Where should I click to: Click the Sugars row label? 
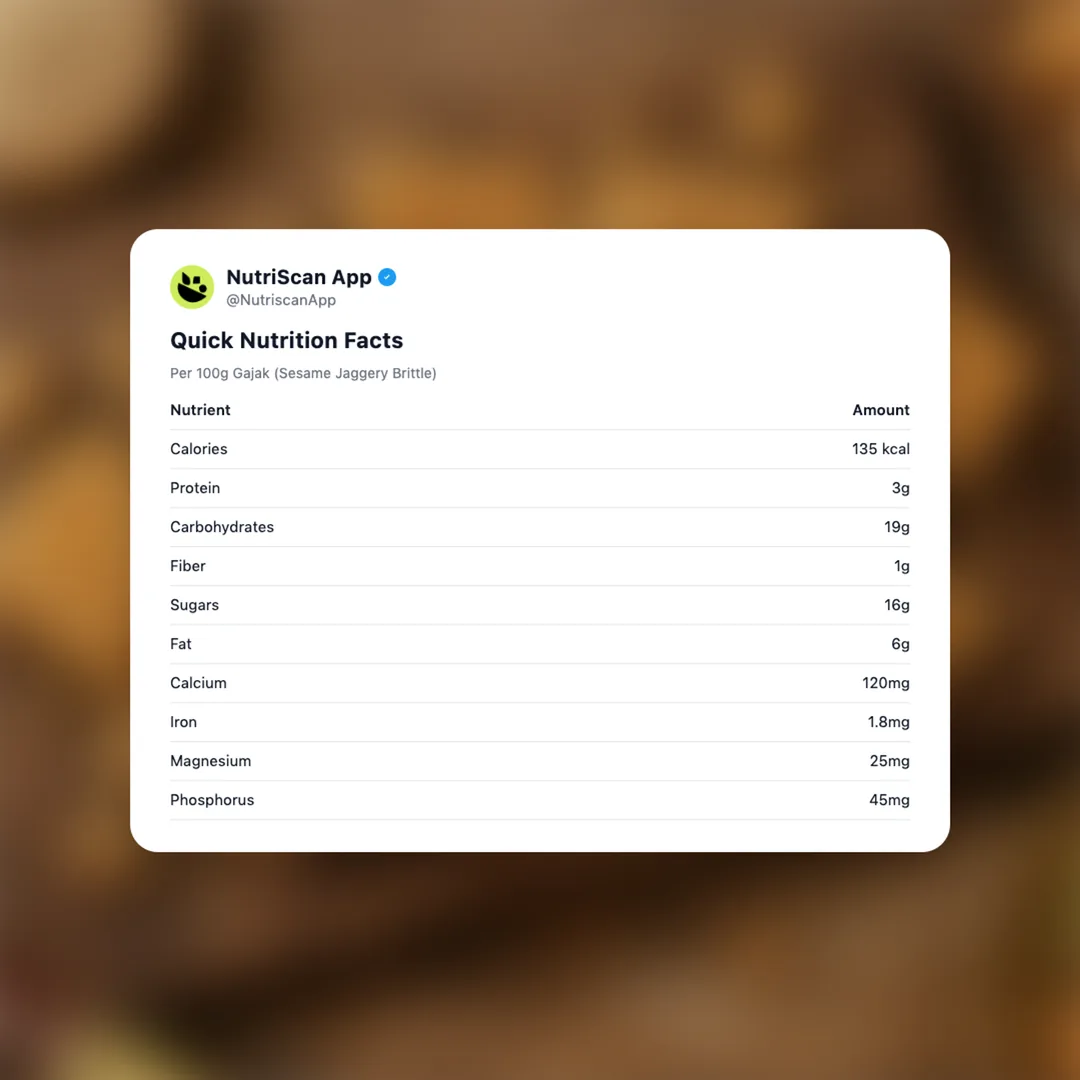pyautogui.click(x=194, y=605)
